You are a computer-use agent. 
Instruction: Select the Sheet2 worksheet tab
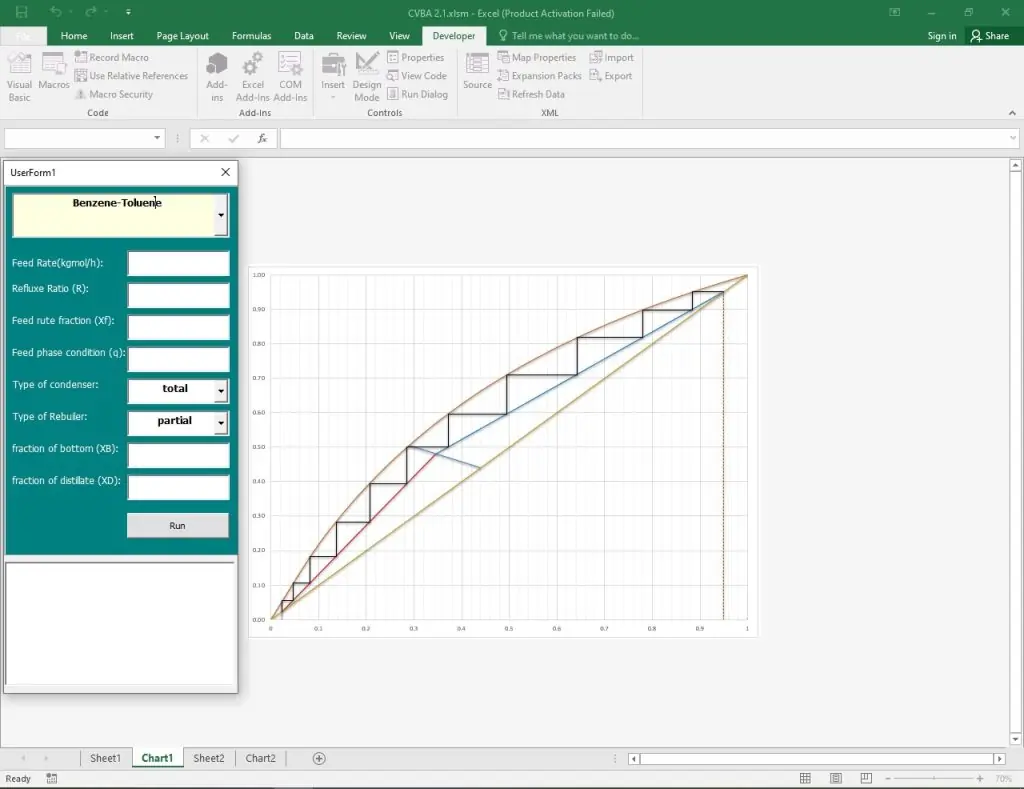[x=209, y=758]
